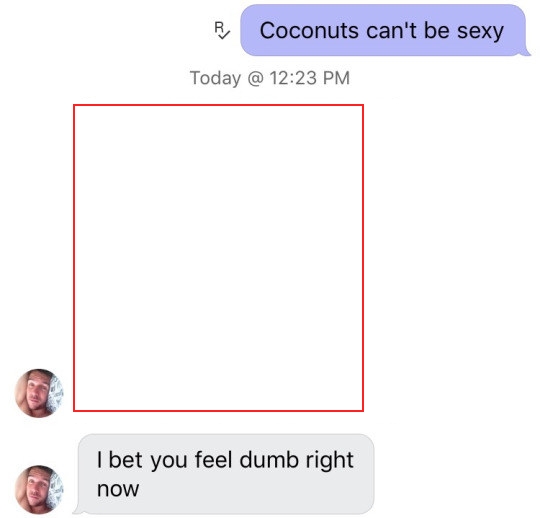540x518 pixels.
Task: Open profile from avatar beside image attachment
Action: click(39, 393)
